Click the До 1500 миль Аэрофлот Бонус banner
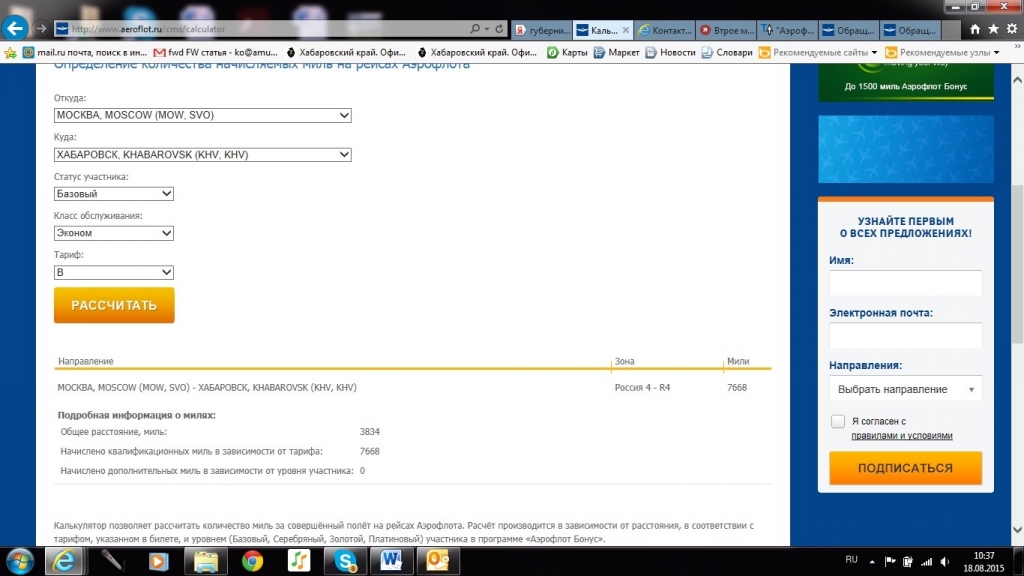Viewport: 1024px width, 576px height. [906, 83]
